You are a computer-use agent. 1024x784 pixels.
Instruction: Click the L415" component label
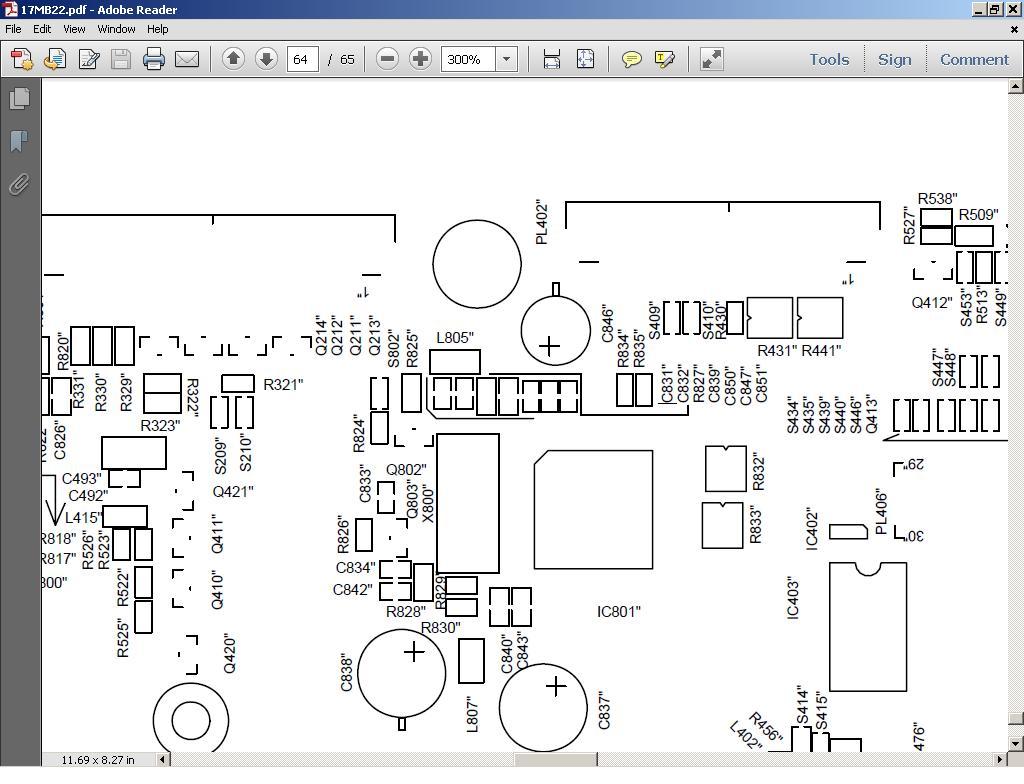click(x=84, y=518)
